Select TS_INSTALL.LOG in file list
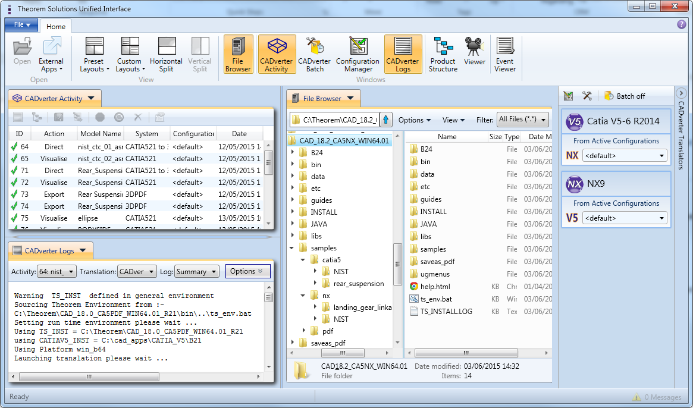The image size is (693, 408). pos(446,311)
